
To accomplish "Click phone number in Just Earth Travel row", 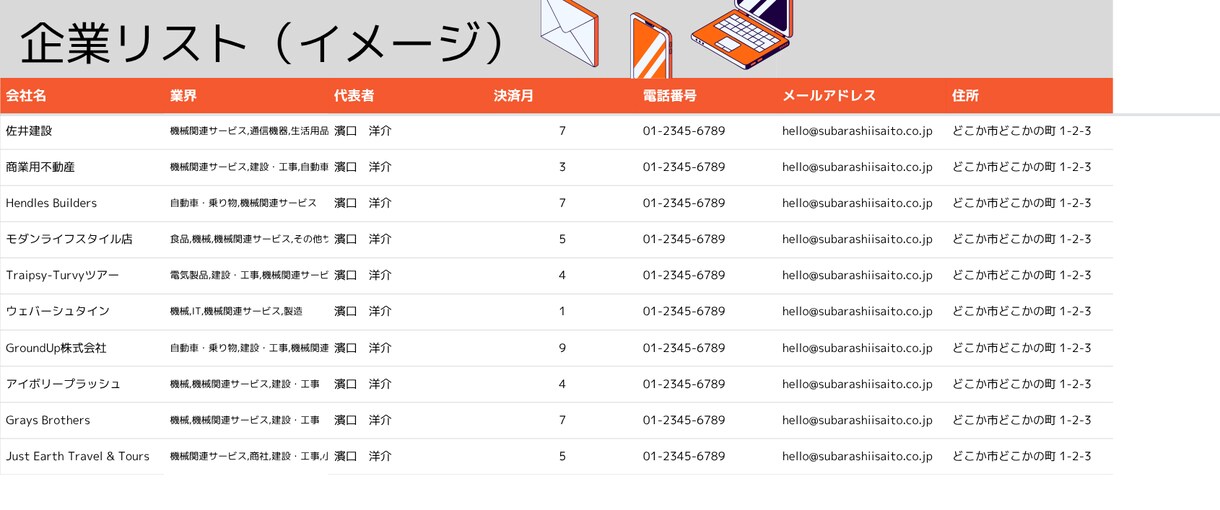I will pyautogui.click(x=684, y=456).
